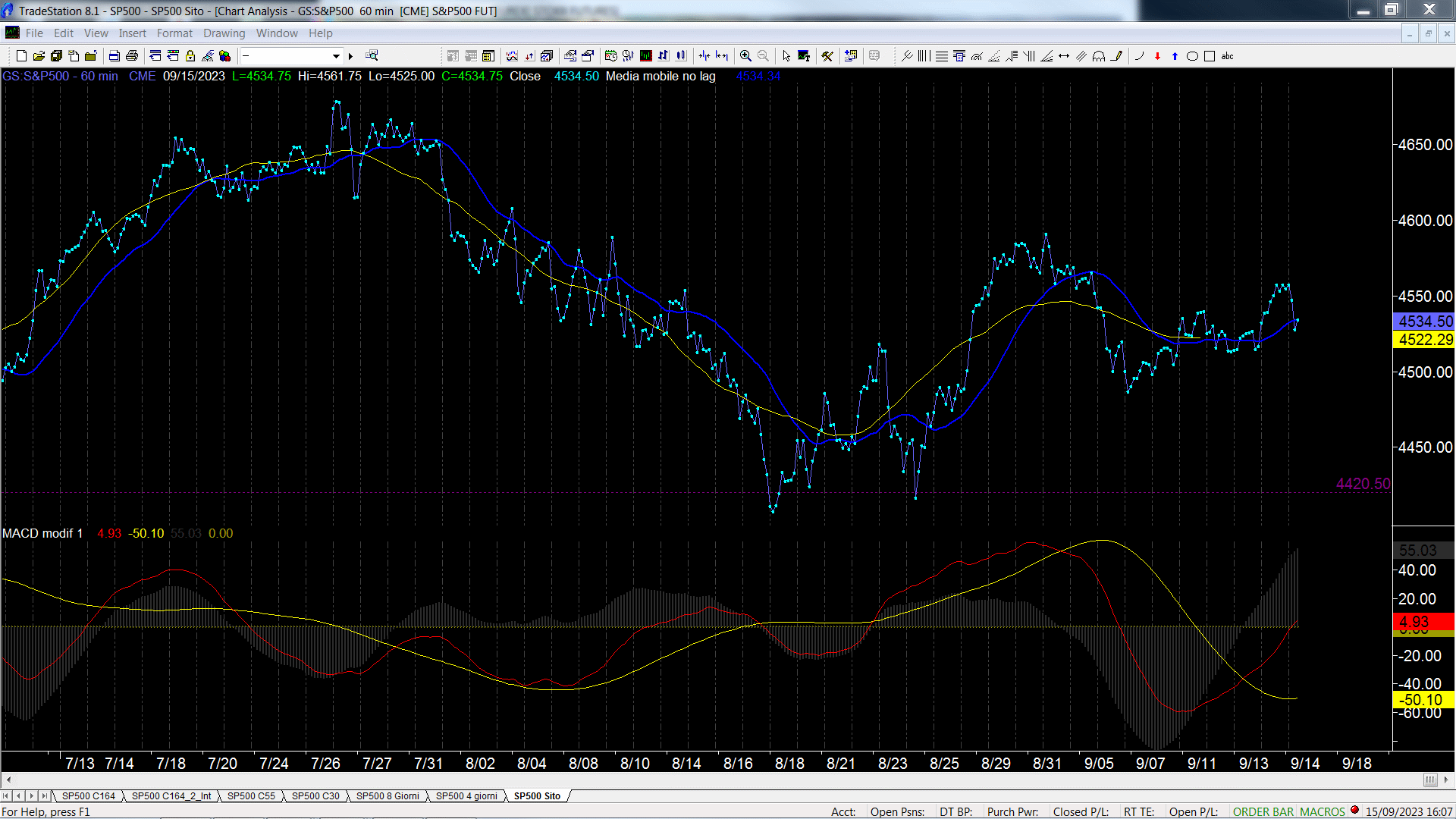Click the GS:S&P500 - 60 min symbol label
1456x819 pixels.
(x=60, y=77)
